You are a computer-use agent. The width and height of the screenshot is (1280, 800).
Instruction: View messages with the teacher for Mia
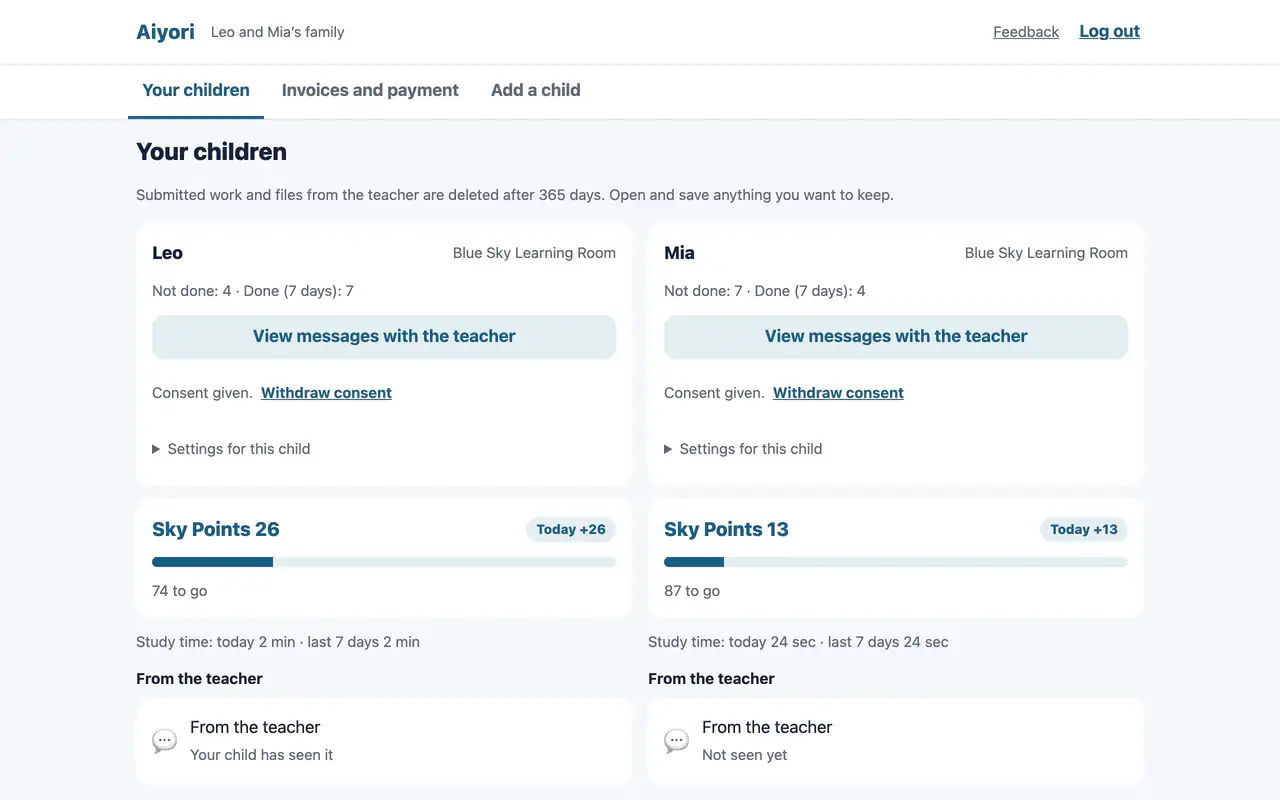pos(896,337)
